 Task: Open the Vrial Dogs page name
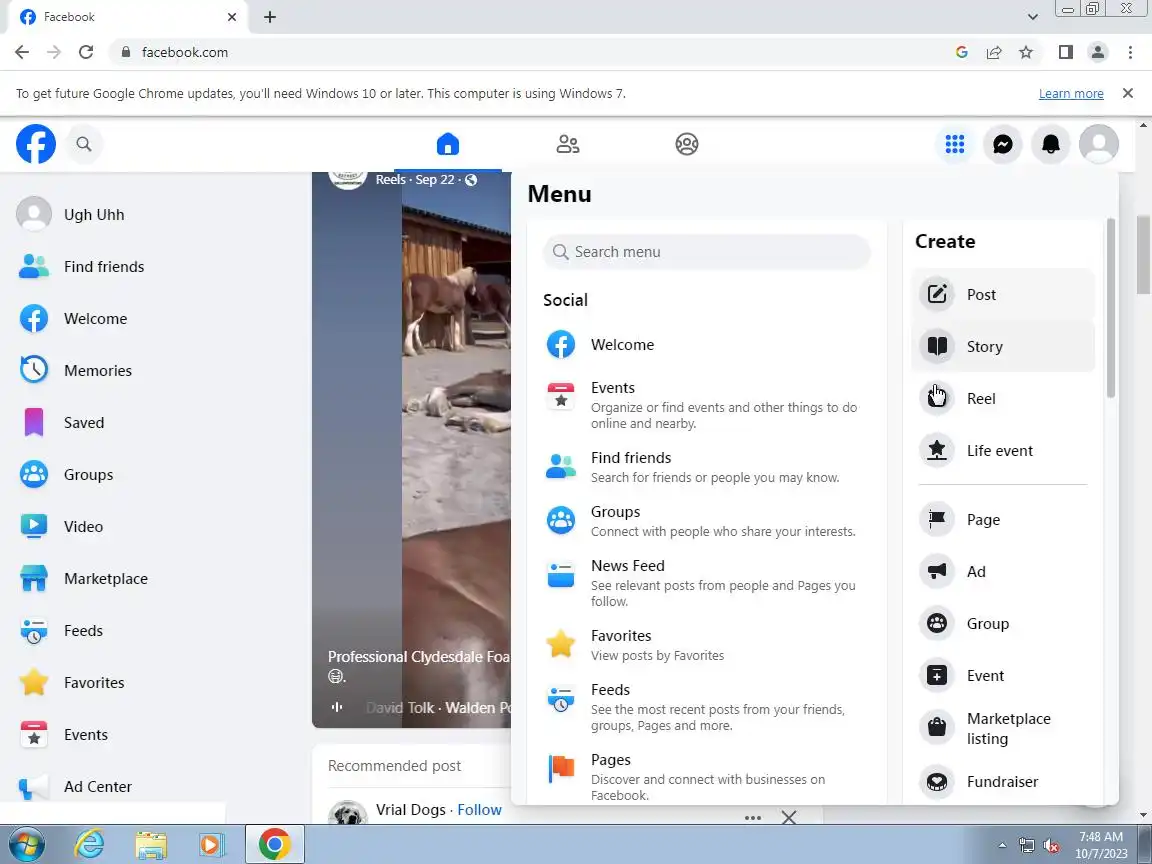pyautogui.click(x=411, y=810)
